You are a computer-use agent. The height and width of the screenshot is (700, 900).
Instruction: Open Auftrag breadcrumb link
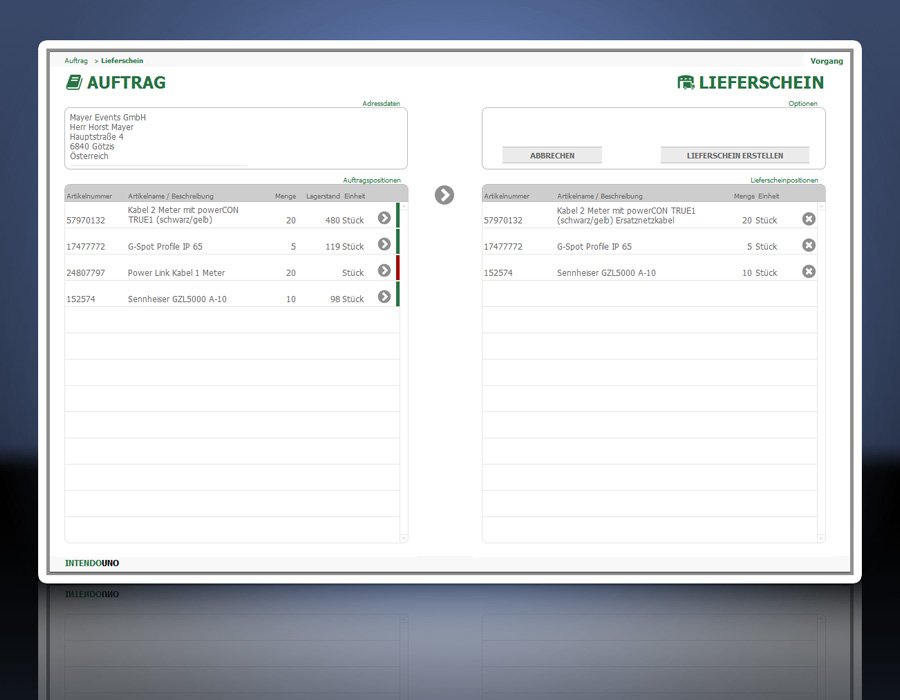pos(76,61)
